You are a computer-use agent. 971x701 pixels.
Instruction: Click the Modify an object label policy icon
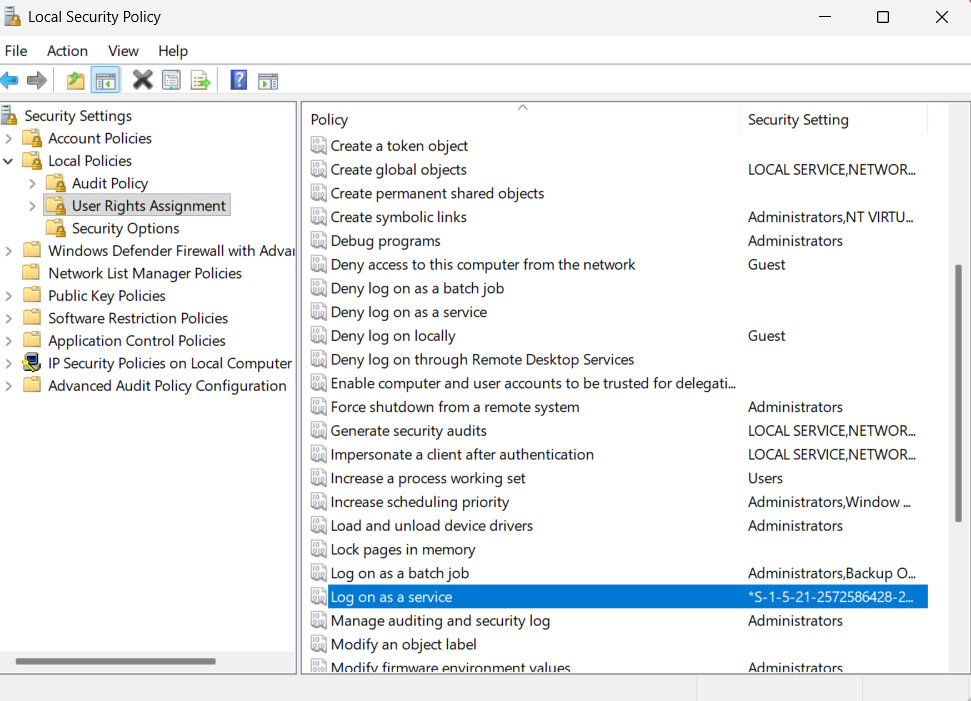pyautogui.click(x=318, y=645)
